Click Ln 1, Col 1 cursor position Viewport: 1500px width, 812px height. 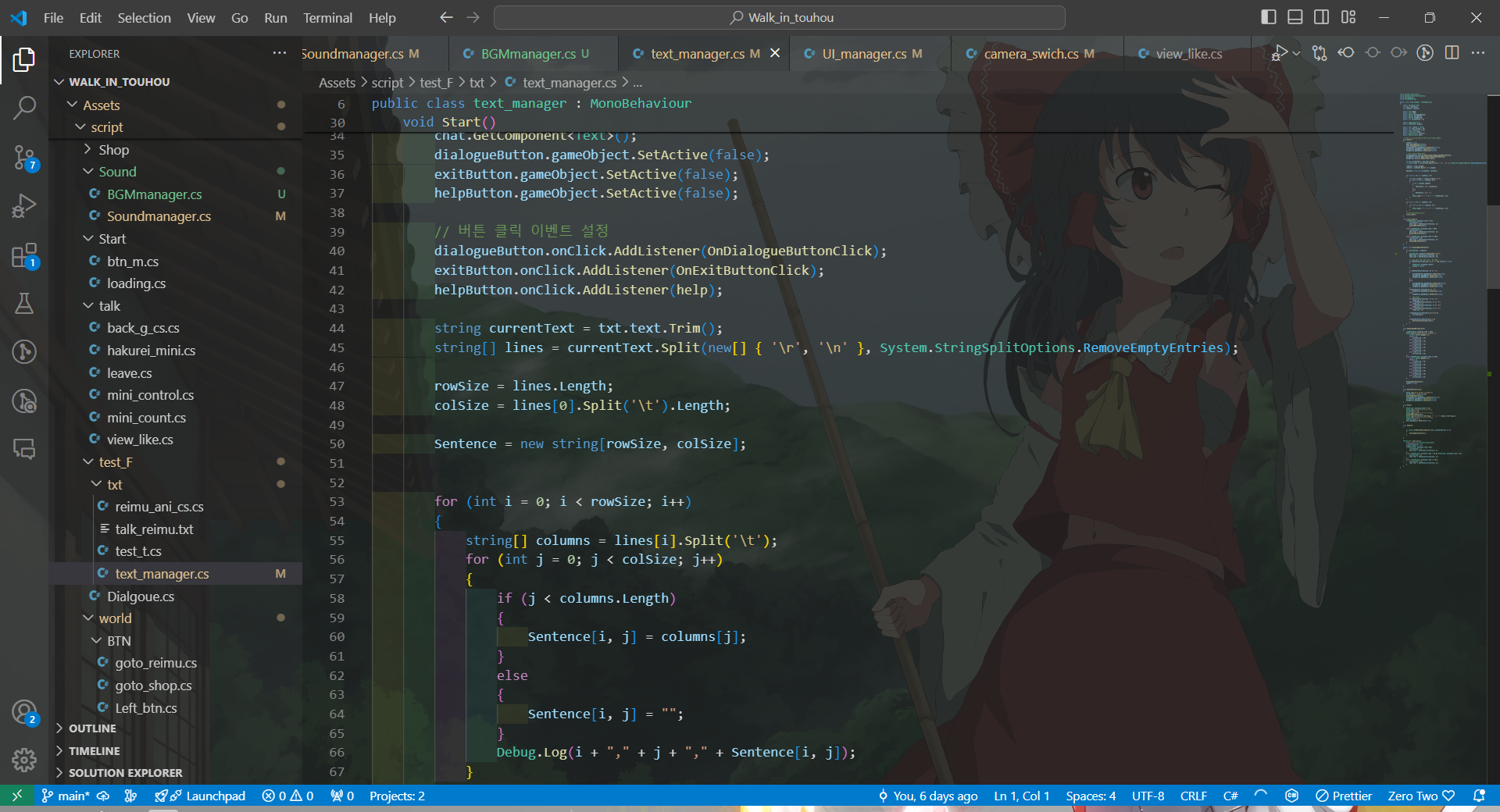click(x=1021, y=796)
